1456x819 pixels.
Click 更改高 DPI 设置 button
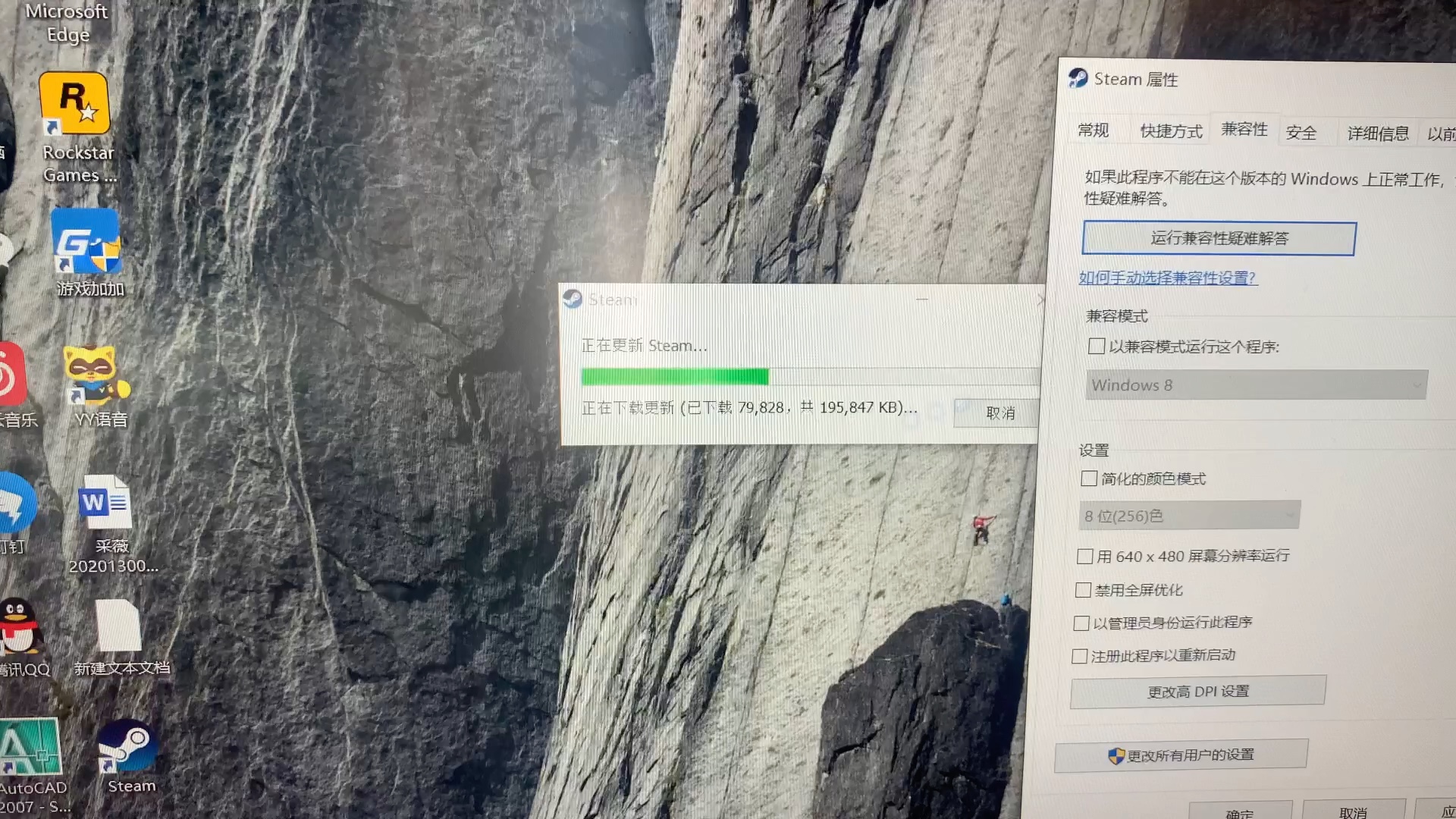pyautogui.click(x=1195, y=692)
